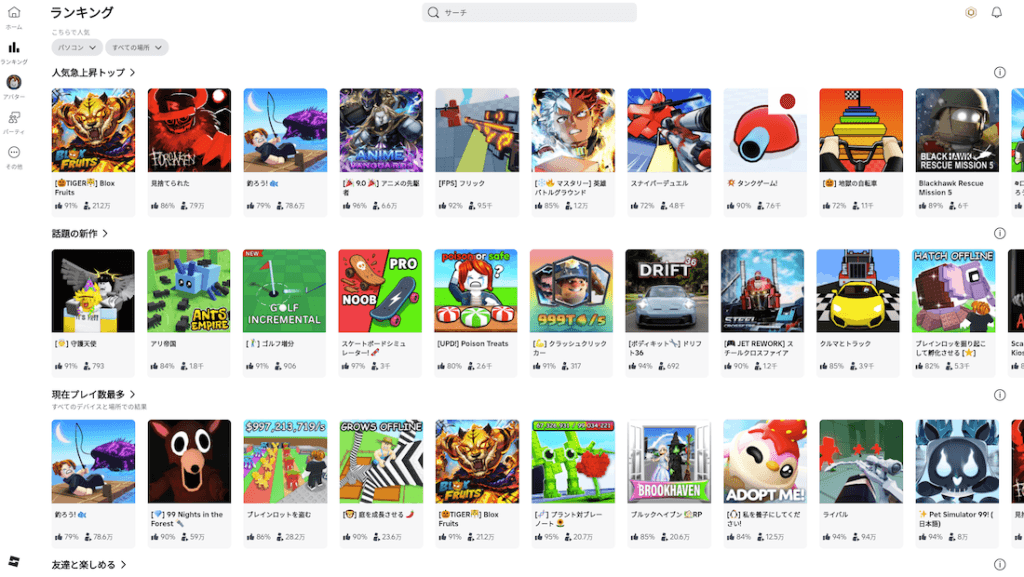The width and height of the screenshot is (1024, 577).
Task: Open the Steel Crossfire robot thumbnail
Action: pyautogui.click(x=762, y=290)
